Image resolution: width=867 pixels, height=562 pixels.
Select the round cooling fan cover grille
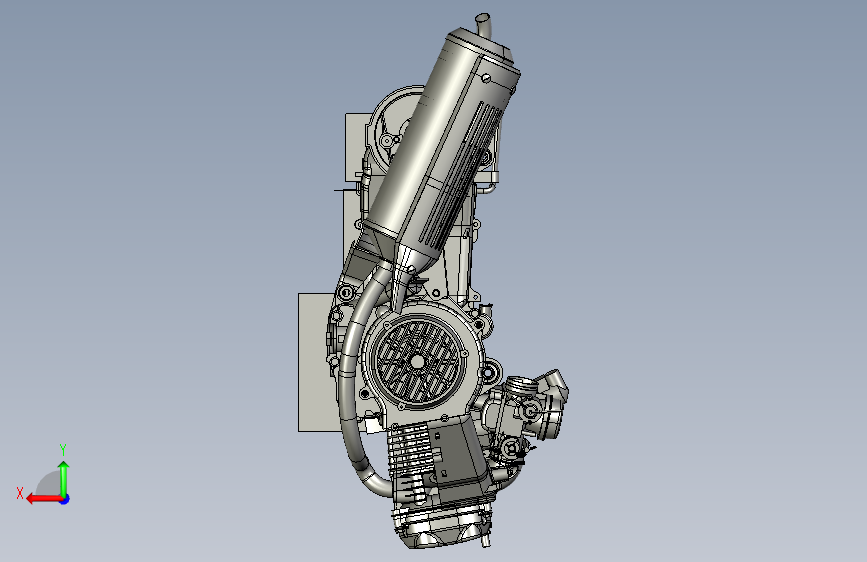click(x=419, y=362)
